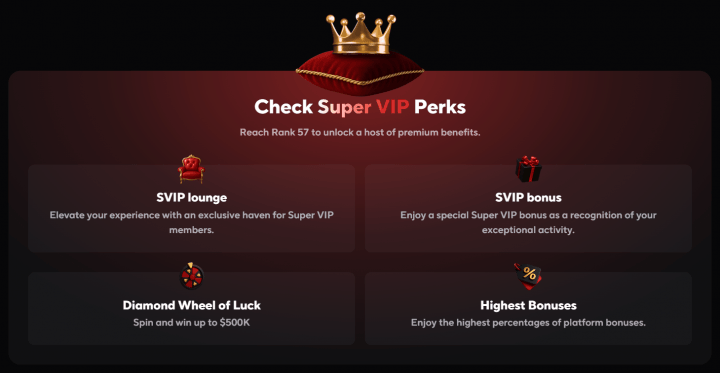Select the SVIP bonus heading
The width and height of the screenshot is (720, 373).
[x=528, y=198]
